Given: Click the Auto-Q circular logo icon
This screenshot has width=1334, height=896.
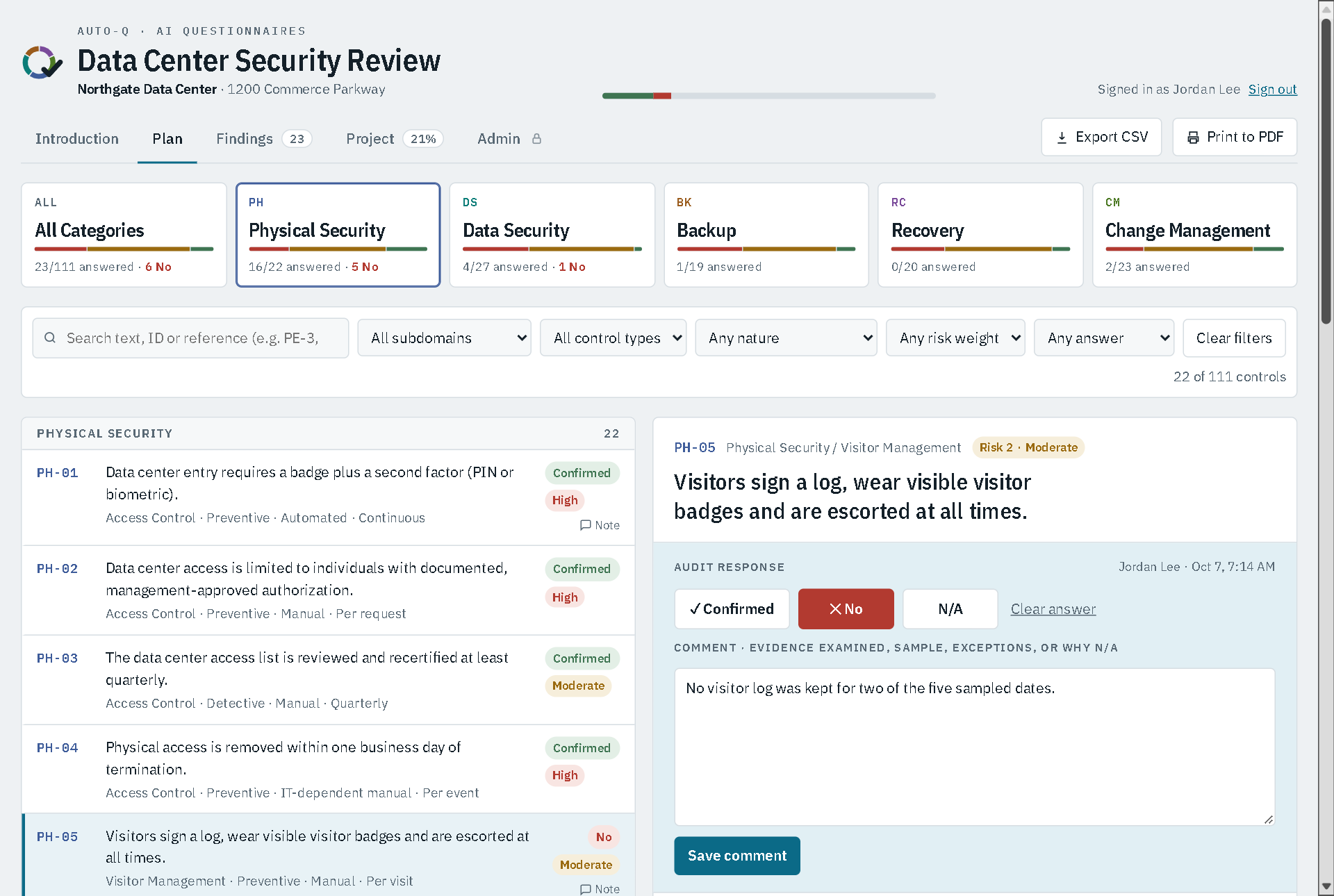Looking at the screenshot, I should tap(42, 63).
